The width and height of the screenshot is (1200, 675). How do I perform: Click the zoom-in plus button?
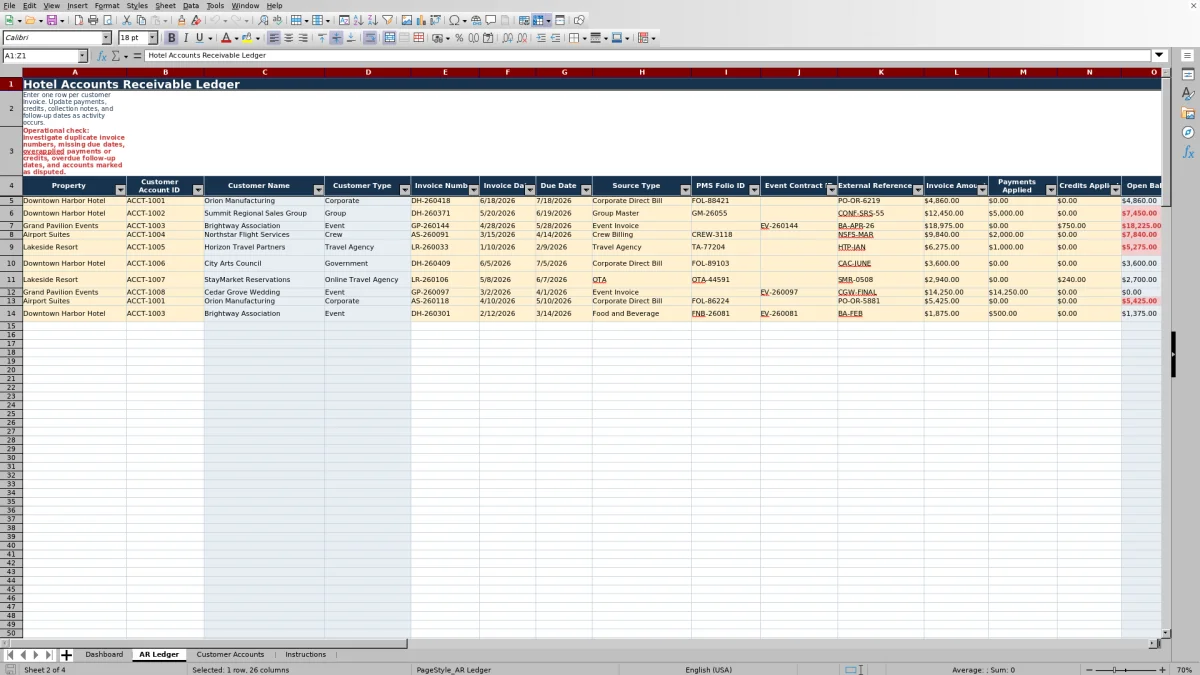[x=1162, y=670]
